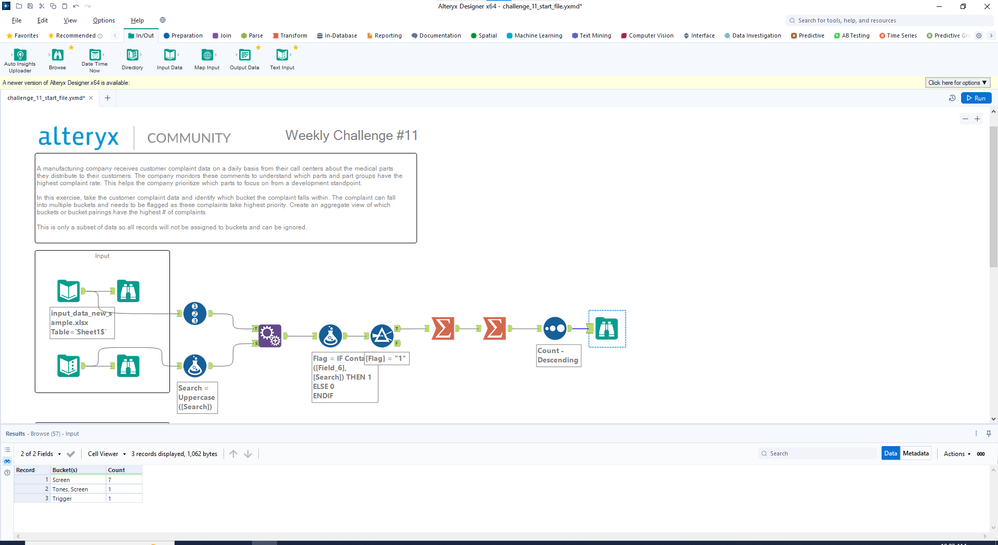
Task: Run the workflow
Action: (x=976, y=98)
